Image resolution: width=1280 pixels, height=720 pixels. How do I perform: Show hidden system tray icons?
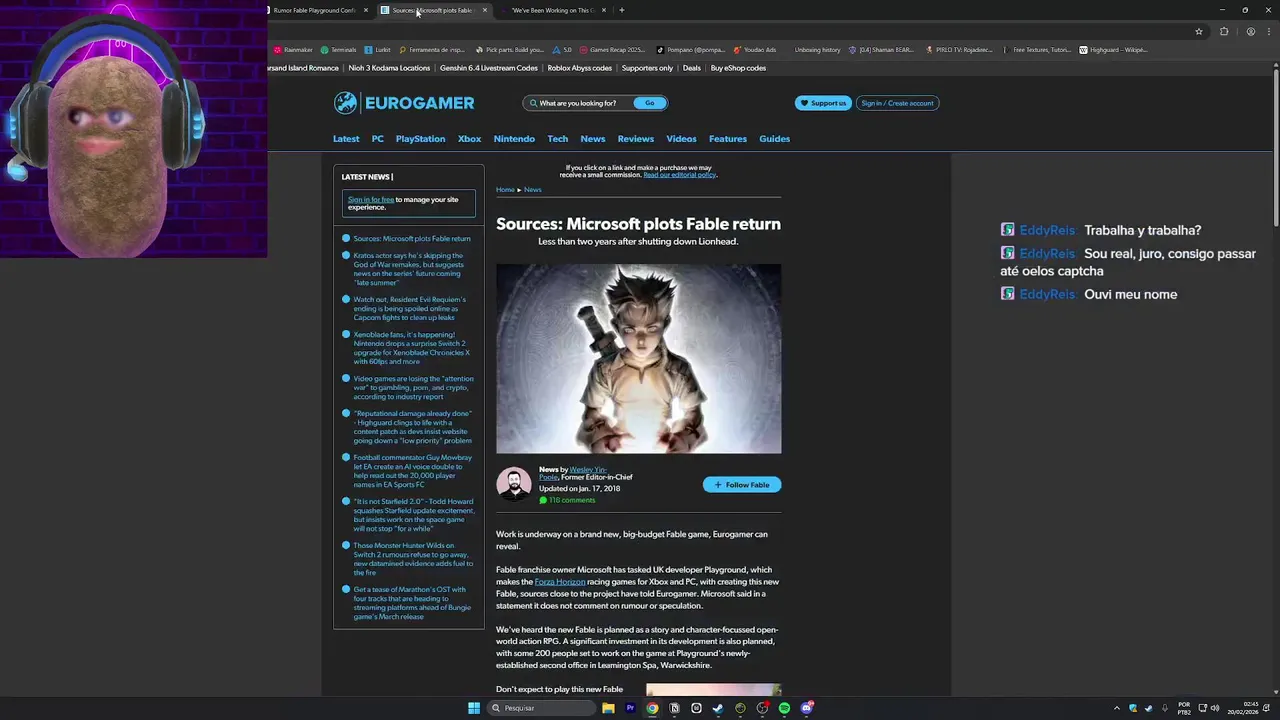(x=1117, y=708)
